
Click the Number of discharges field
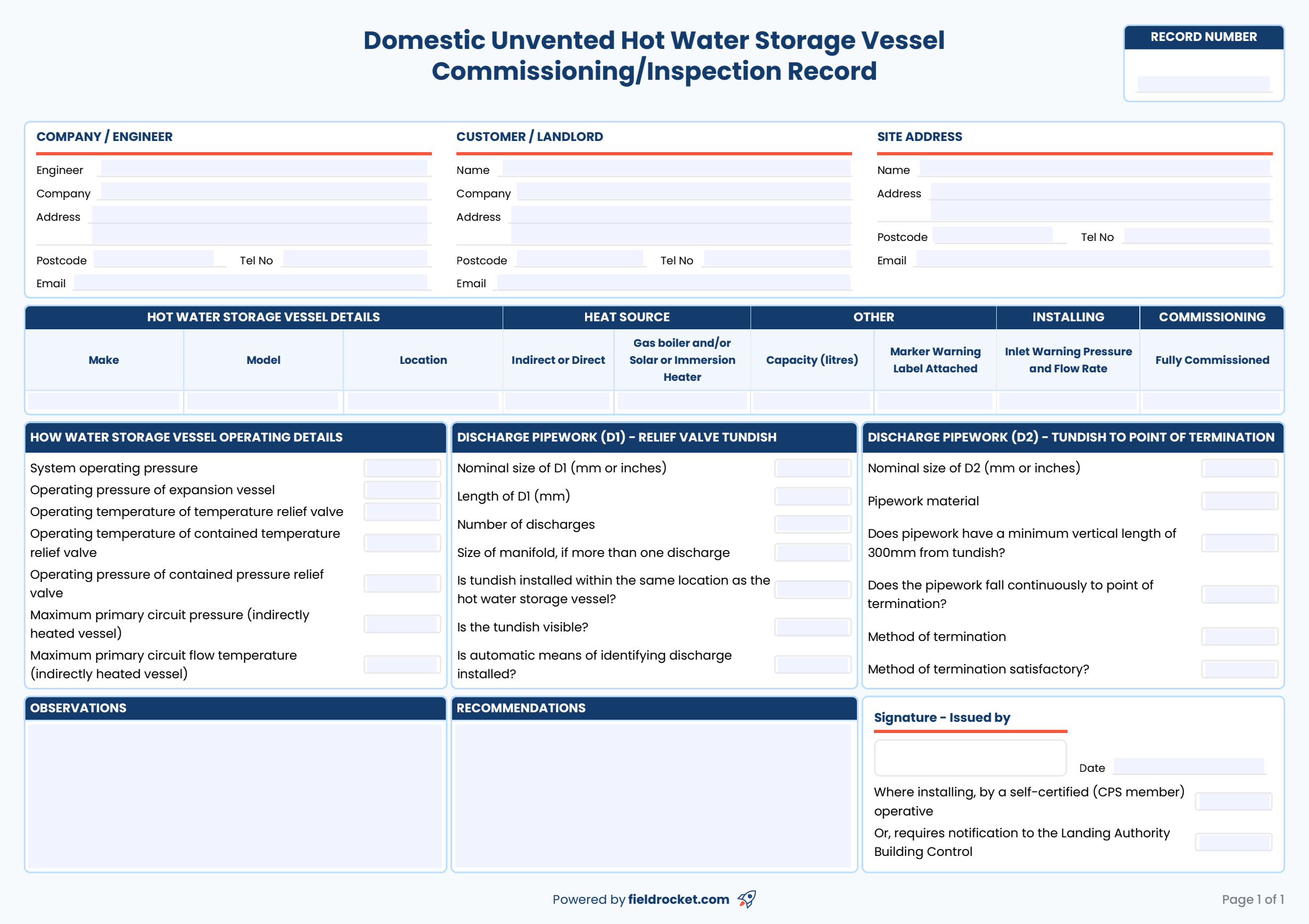(x=812, y=523)
